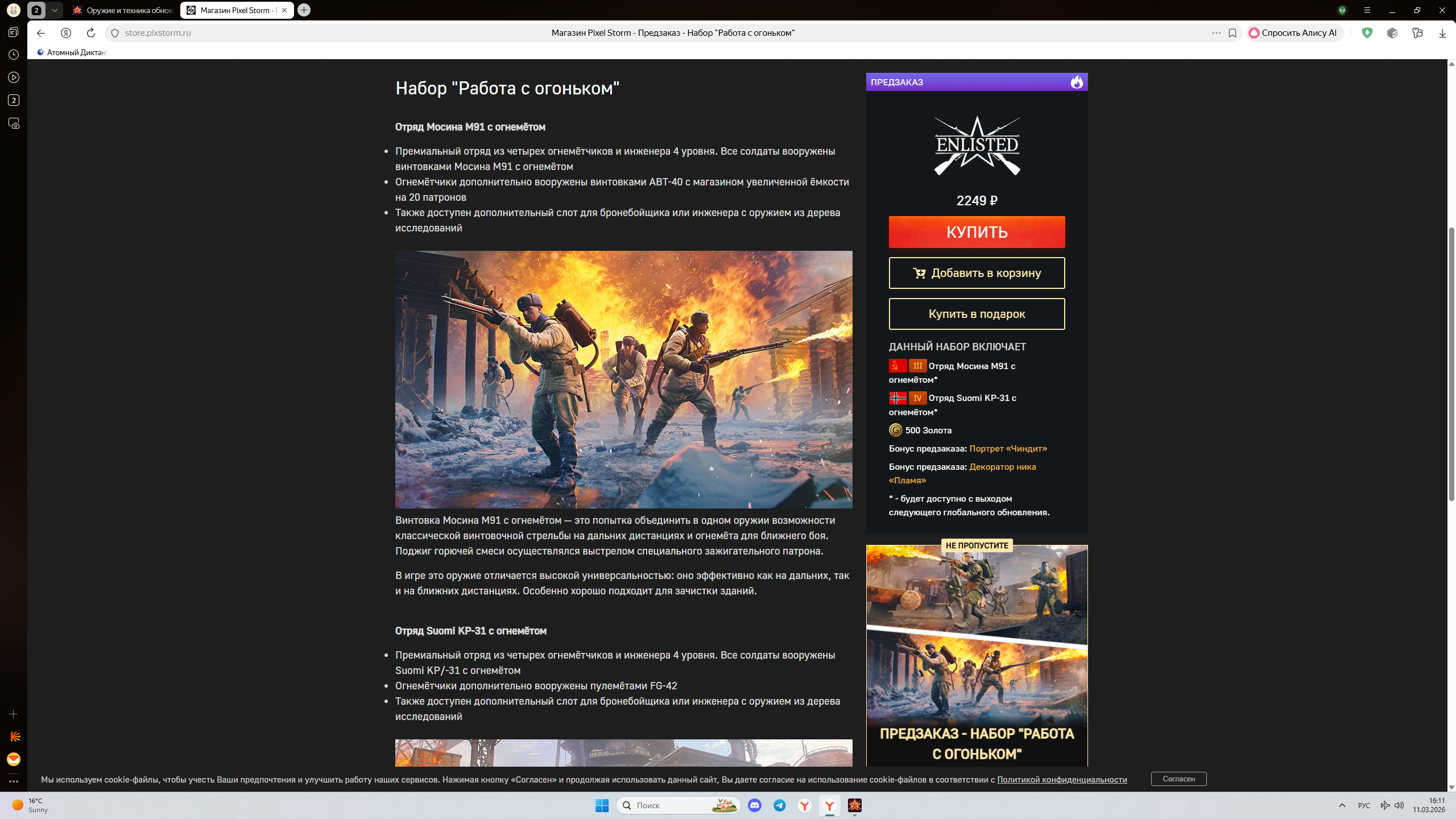
Task: Open browser downloads icon
Action: click(1442, 33)
